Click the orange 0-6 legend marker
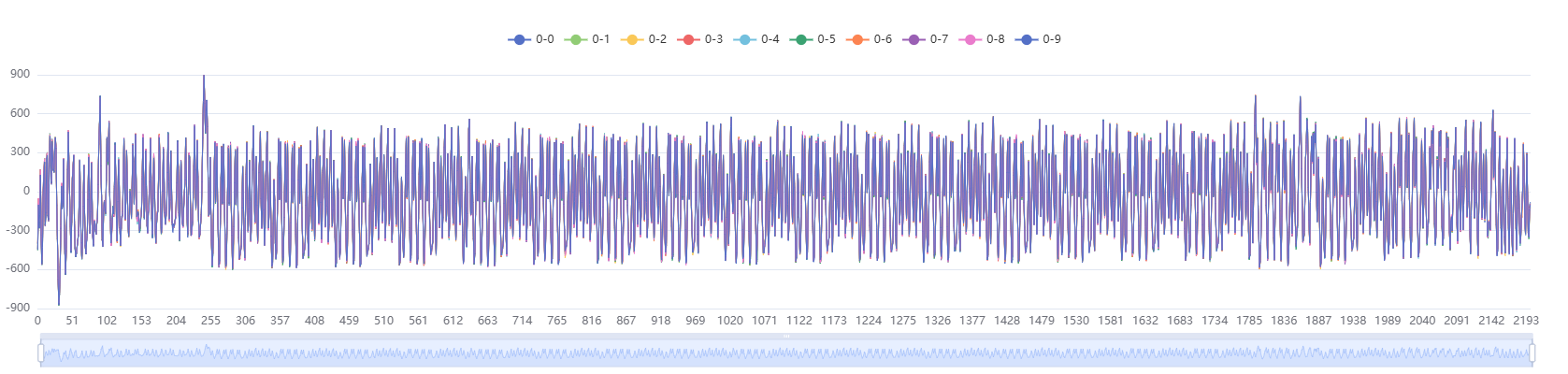Screen dimensions: 1568x374 (857, 39)
